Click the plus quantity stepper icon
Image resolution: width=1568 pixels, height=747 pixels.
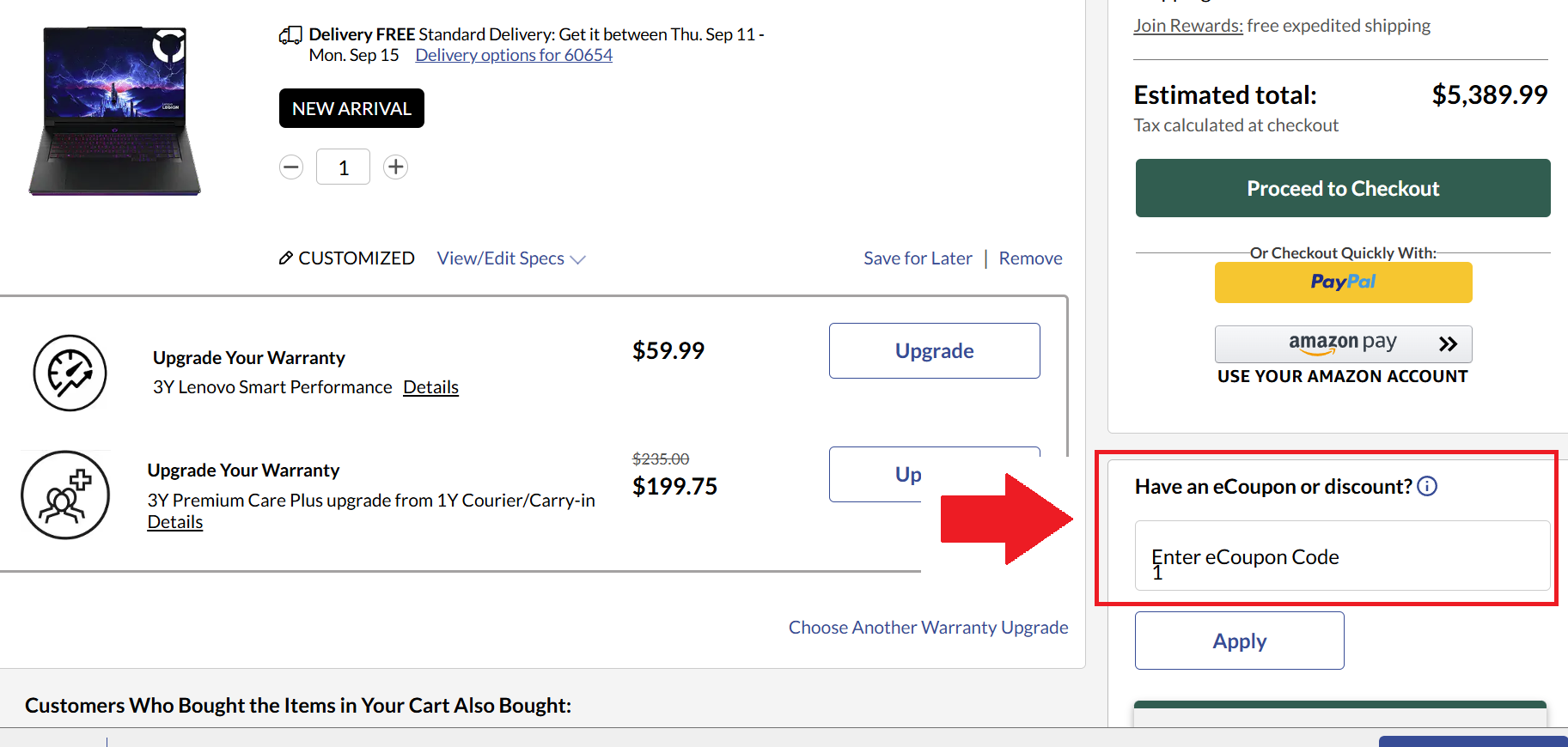[x=395, y=167]
